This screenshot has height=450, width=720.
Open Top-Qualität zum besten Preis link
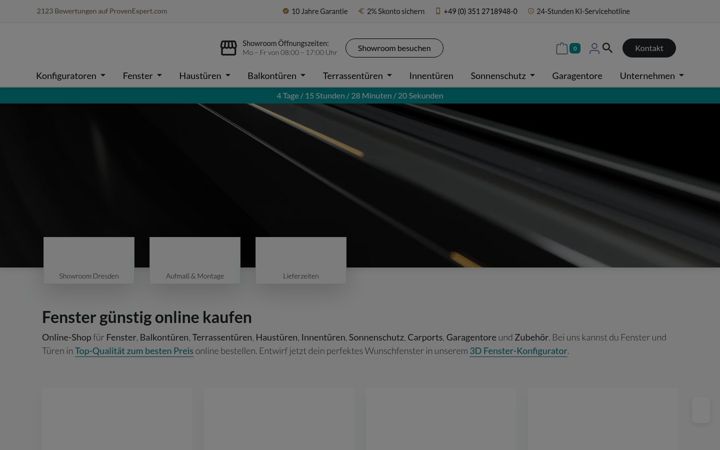(134, 351)
